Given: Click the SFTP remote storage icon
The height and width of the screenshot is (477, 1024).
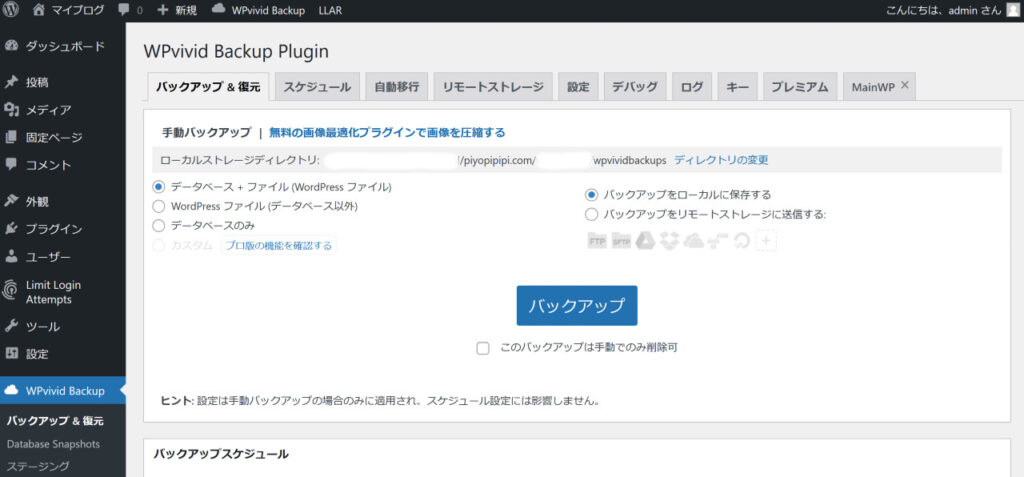Looking at the screenshot, I should pyautogui.click(x=621, y=241).
